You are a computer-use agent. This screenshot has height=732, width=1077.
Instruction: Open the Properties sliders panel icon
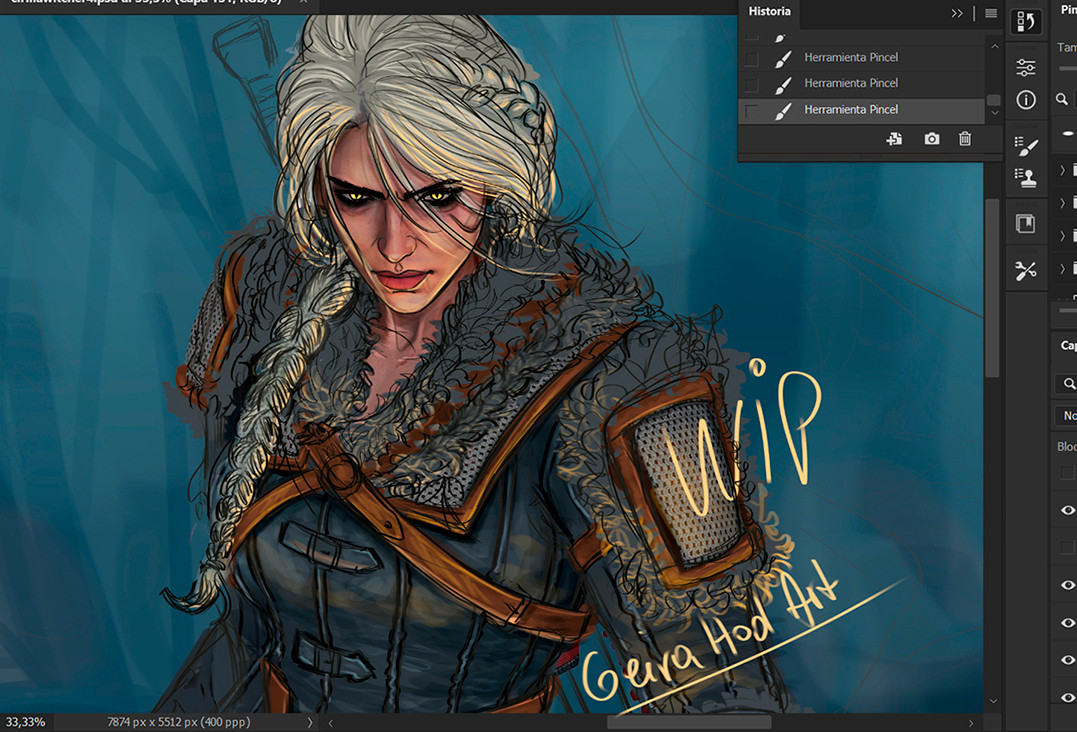pos(1025,67)
